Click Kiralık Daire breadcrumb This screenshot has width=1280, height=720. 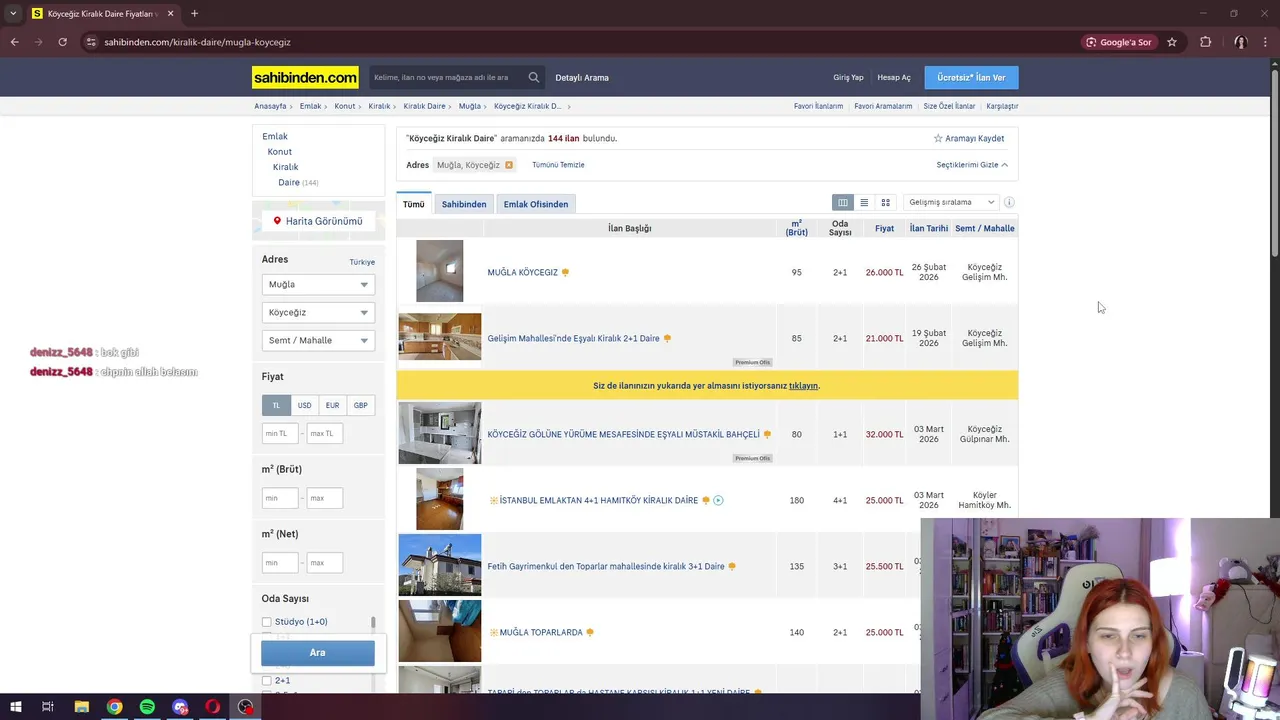[x=424, y=106]
